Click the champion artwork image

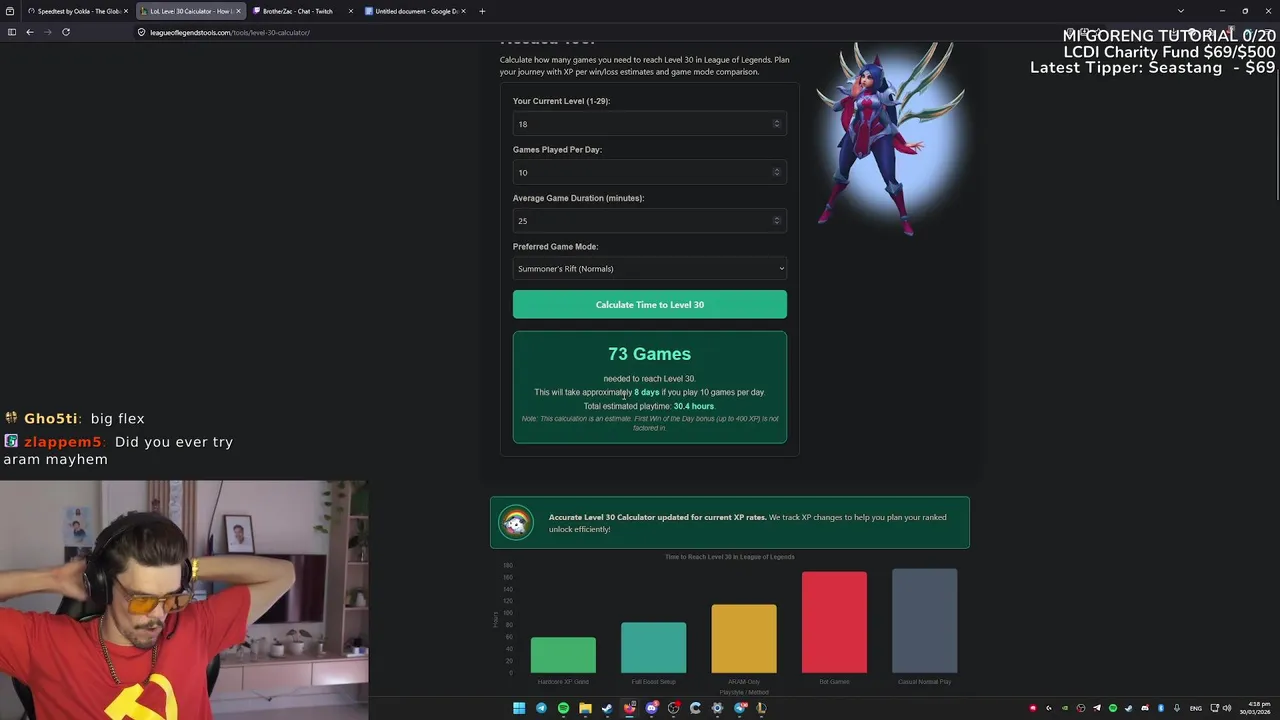[890, 138]
